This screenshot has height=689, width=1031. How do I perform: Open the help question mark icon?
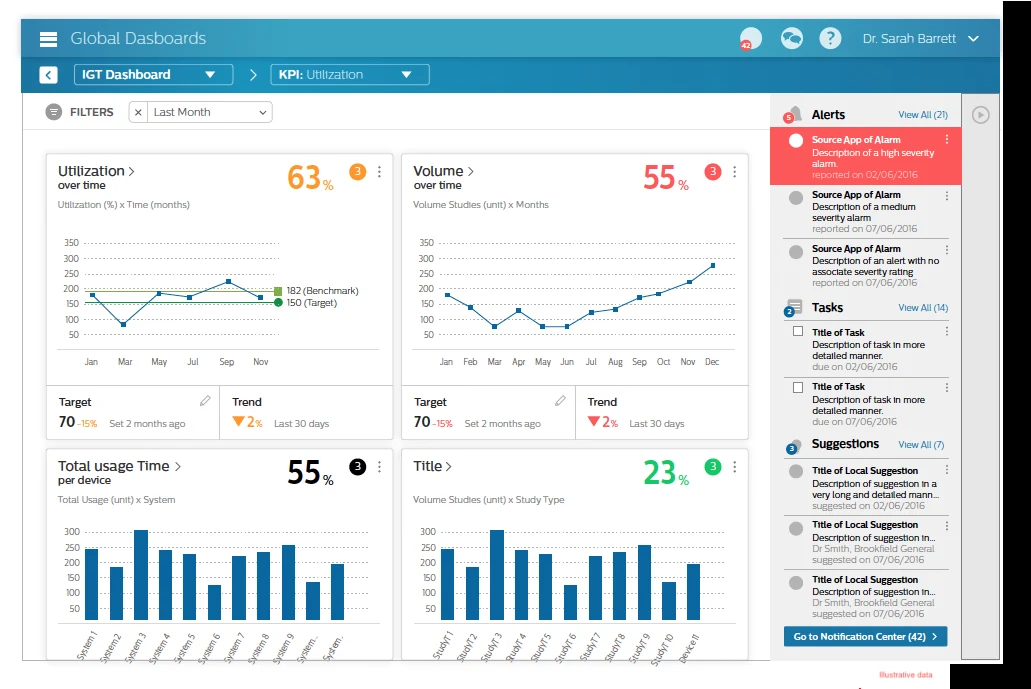click(830, 39)
